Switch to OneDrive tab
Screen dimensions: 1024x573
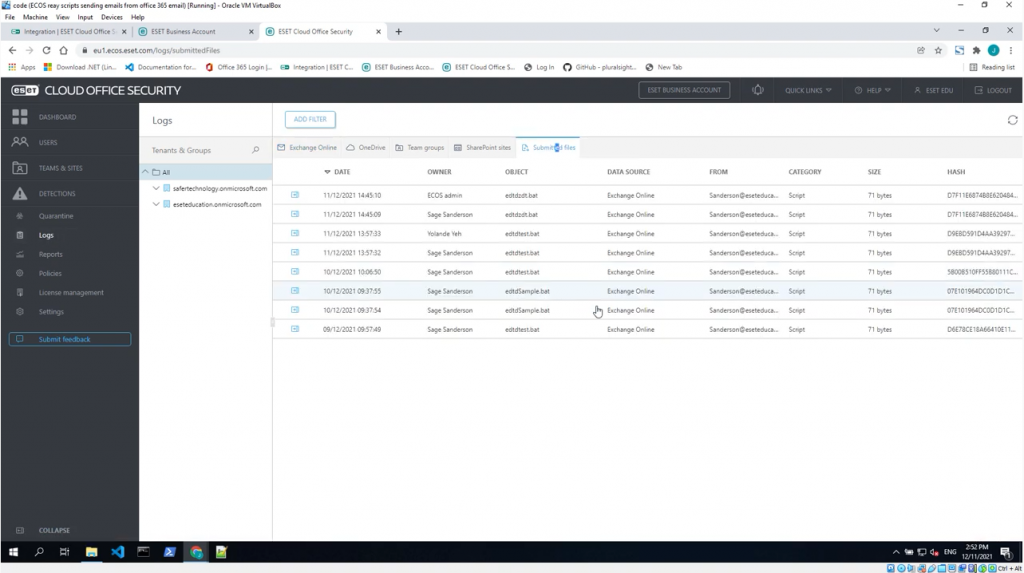tap(366, 148)
